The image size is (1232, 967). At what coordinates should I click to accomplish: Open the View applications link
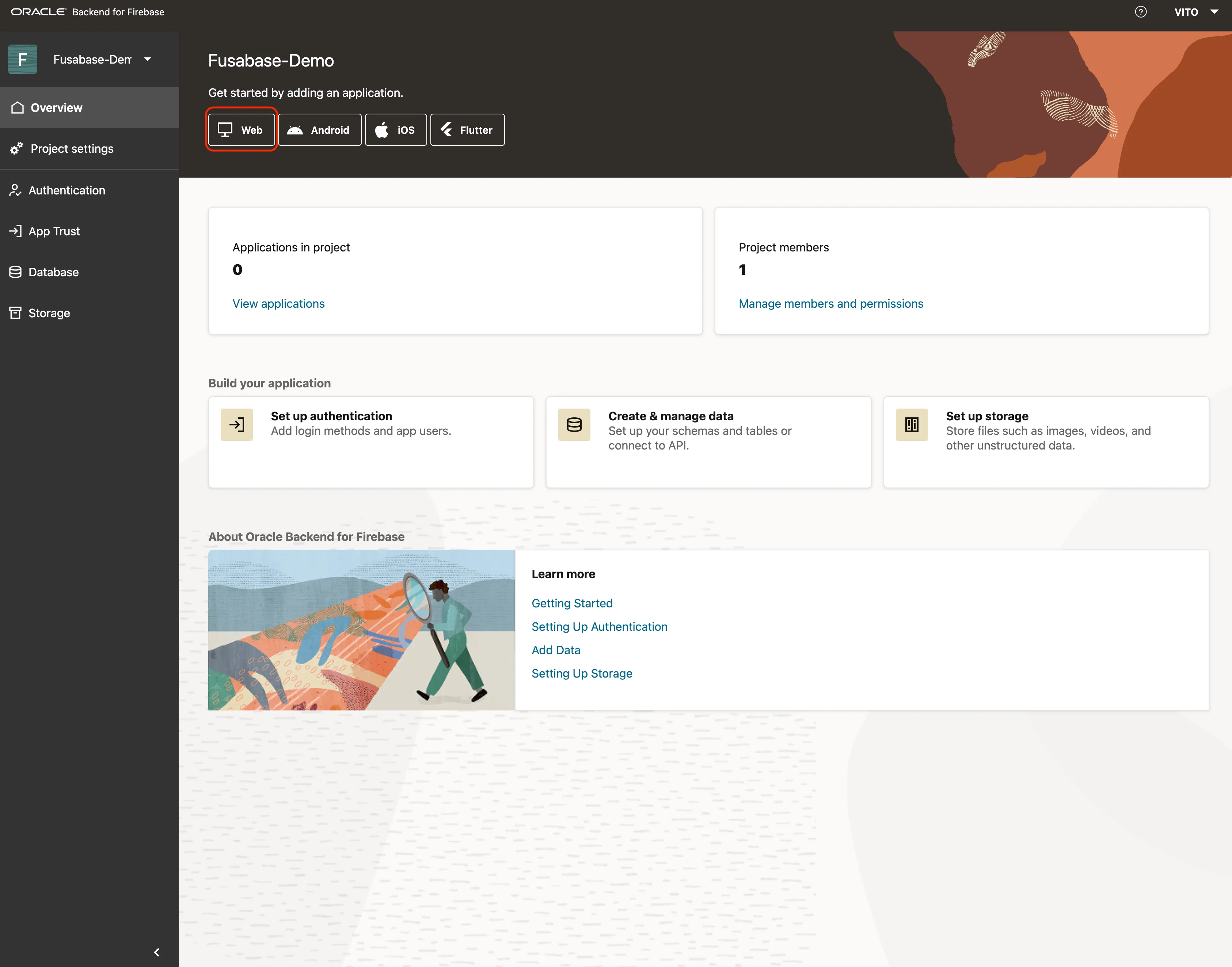click(278, 303)
